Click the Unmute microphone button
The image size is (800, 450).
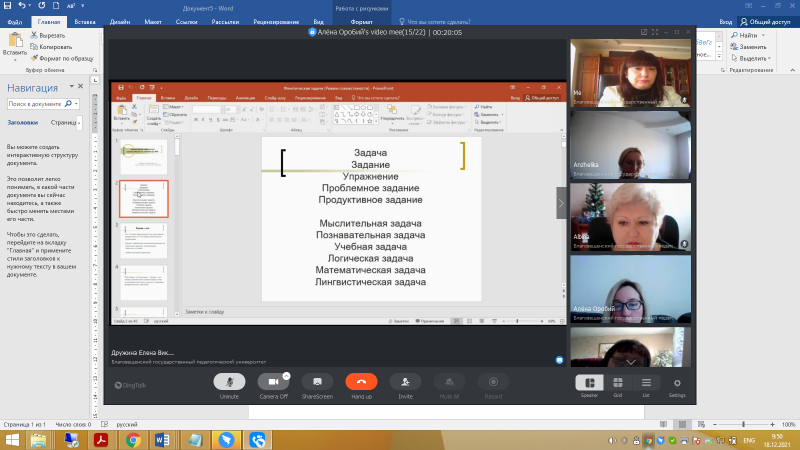tap(229, 382)
